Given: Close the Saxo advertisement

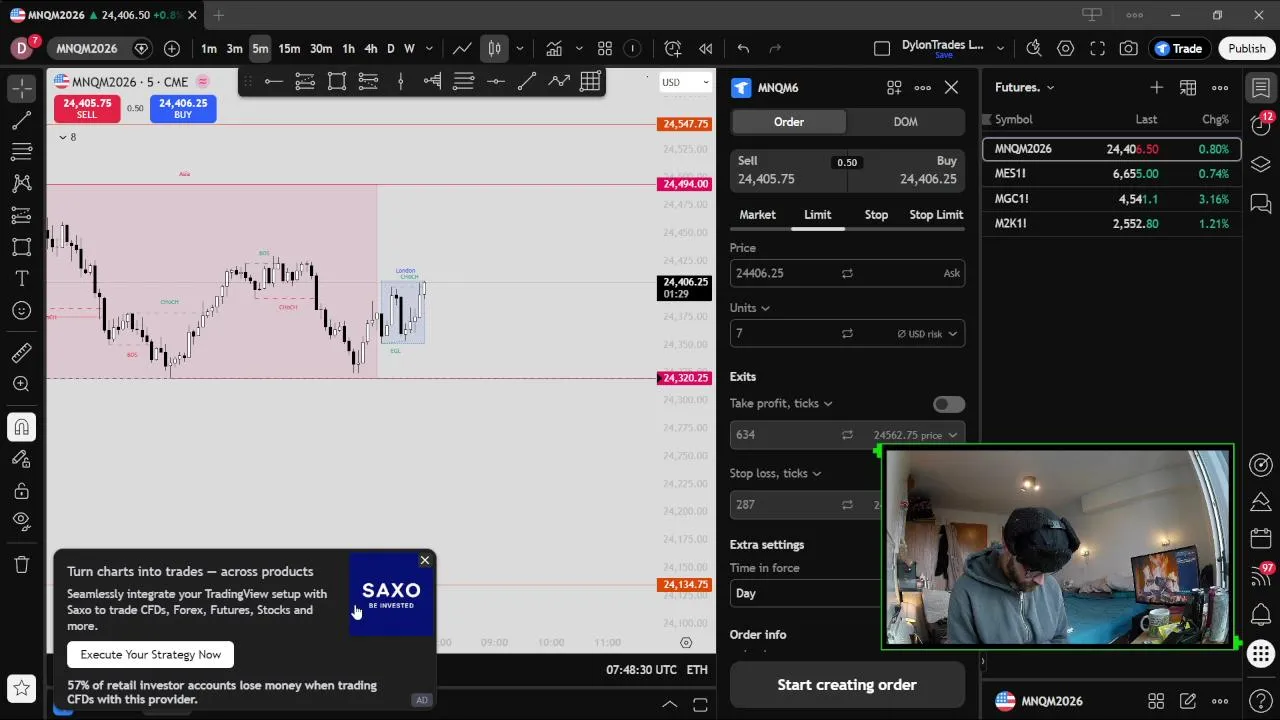Looking at the screenshot, I should [x=425, y=560].
